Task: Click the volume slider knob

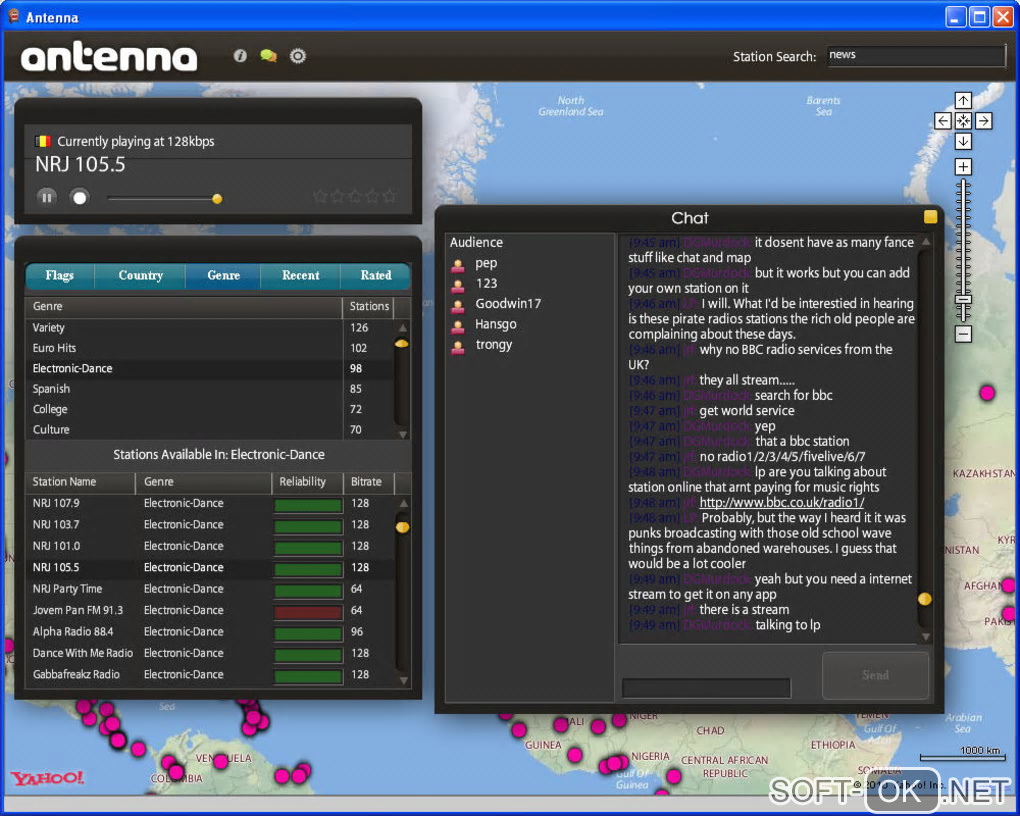Action: point(217,198)
